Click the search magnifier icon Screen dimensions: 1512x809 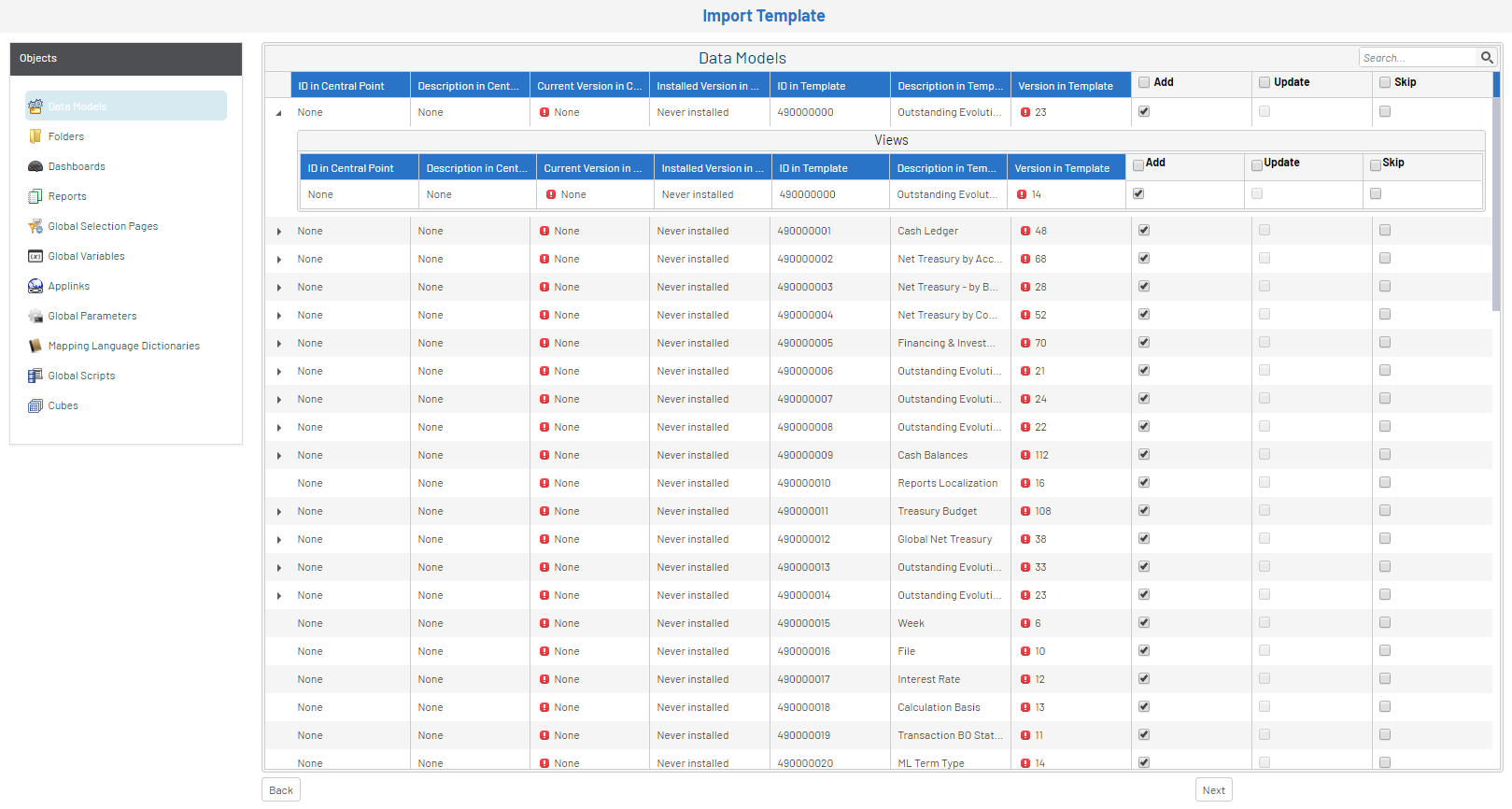pyautogui.click(x=1487, y=58)
